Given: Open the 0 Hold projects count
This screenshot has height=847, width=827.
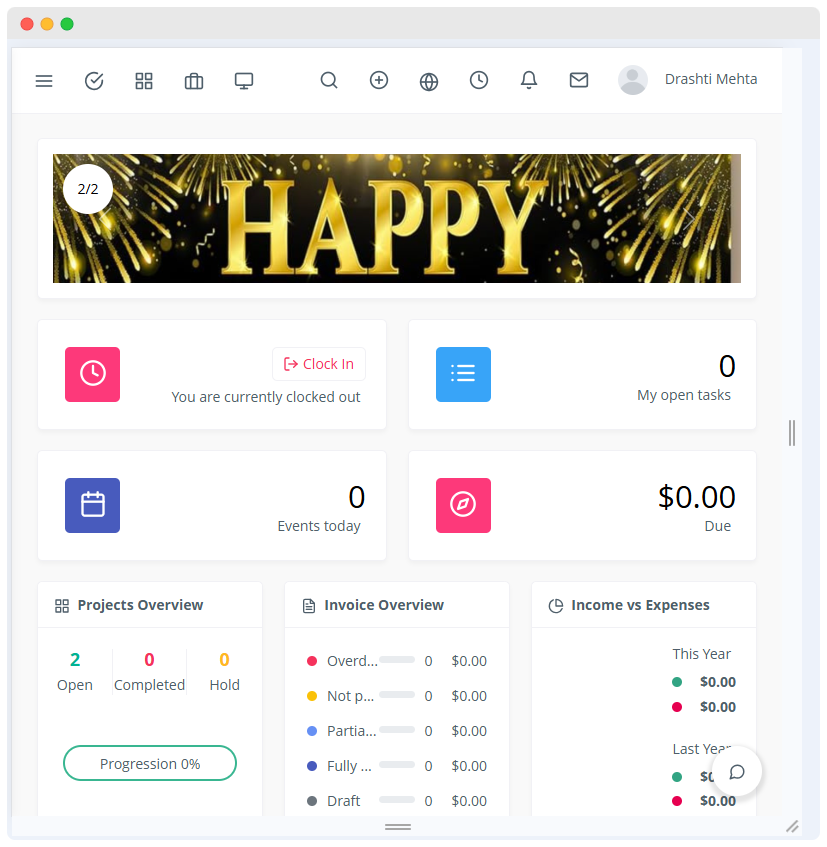Looking at the screenshot, I should [x=224, y=660].
